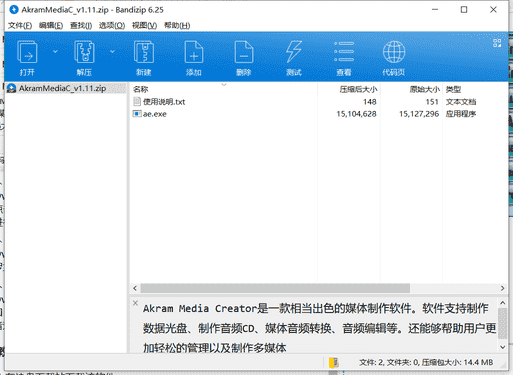Click the Extract (解压) toolbar icon
The height and width of the screenshot is (375, 513).
coord(84,52)
